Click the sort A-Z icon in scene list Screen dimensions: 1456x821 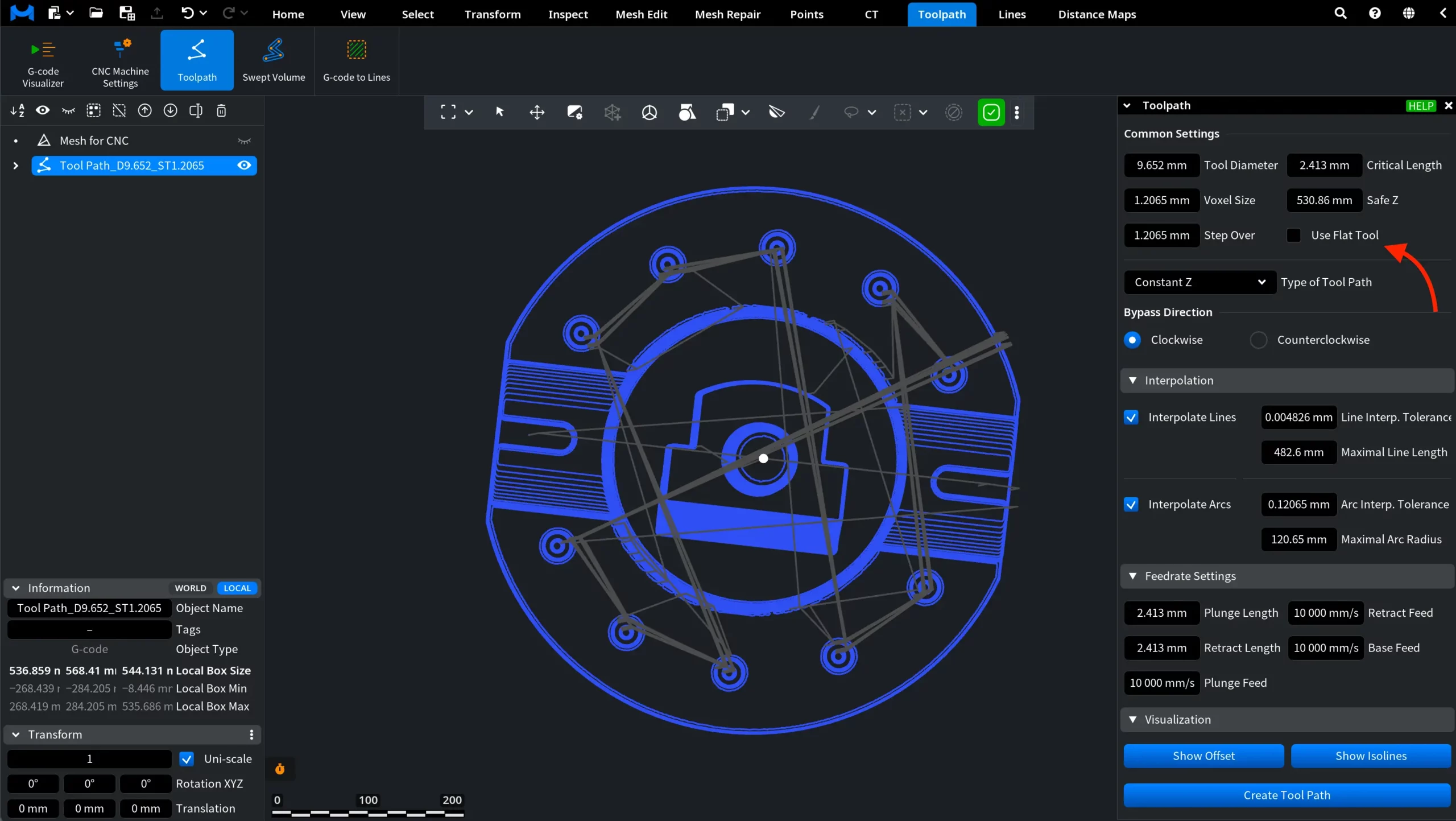(17, 110)
